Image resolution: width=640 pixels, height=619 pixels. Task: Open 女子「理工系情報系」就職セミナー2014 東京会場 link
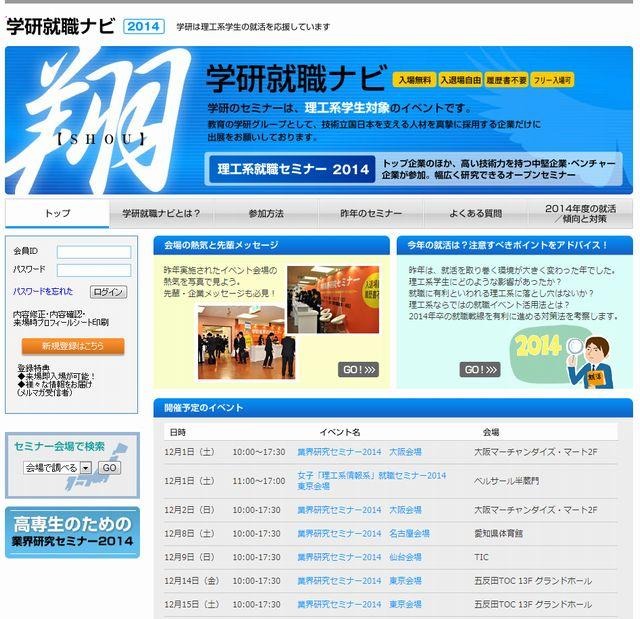coord(371,481)
